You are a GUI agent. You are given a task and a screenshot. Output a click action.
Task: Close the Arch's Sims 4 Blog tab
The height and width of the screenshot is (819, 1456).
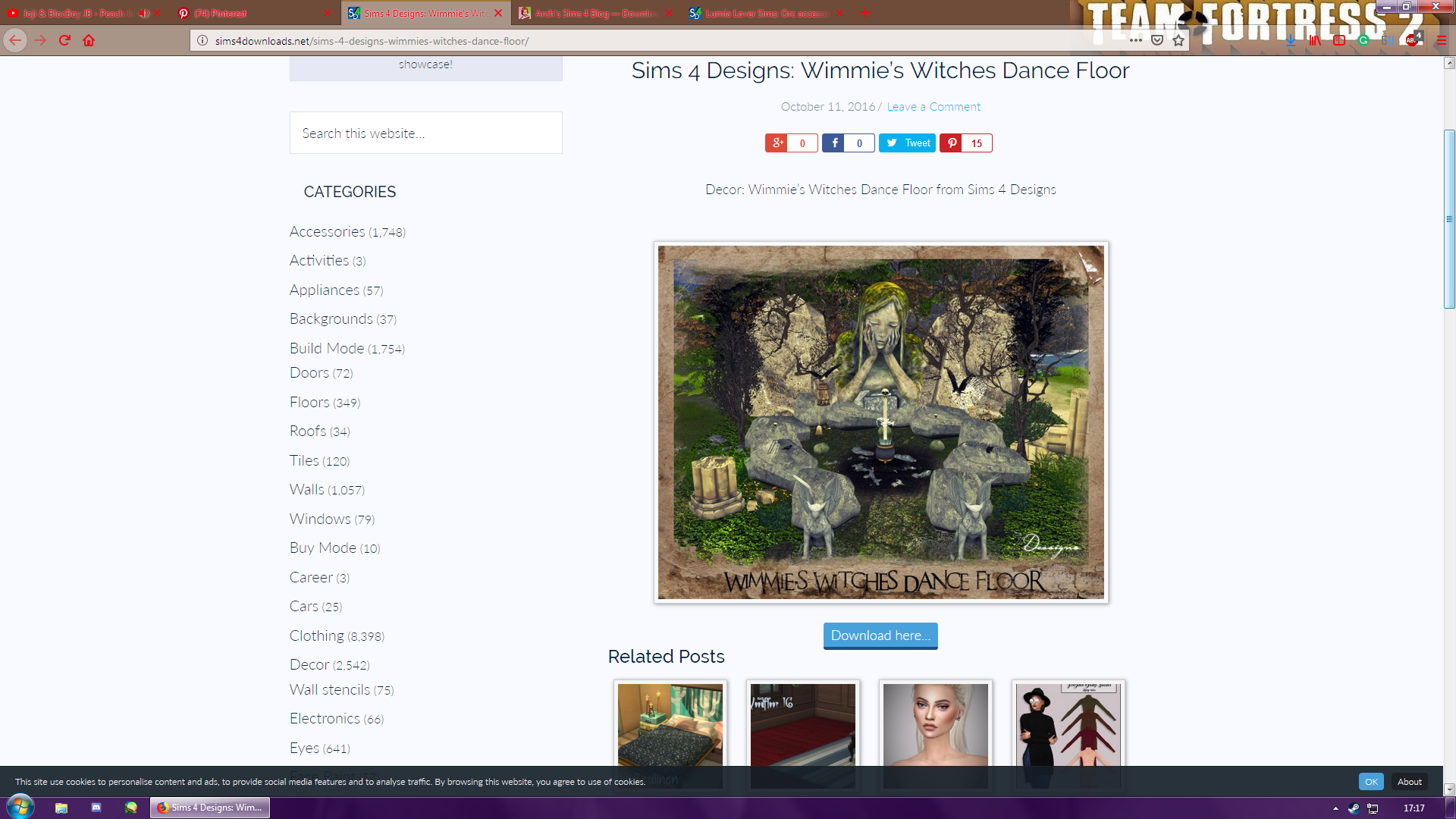click(x=669, y=13)
